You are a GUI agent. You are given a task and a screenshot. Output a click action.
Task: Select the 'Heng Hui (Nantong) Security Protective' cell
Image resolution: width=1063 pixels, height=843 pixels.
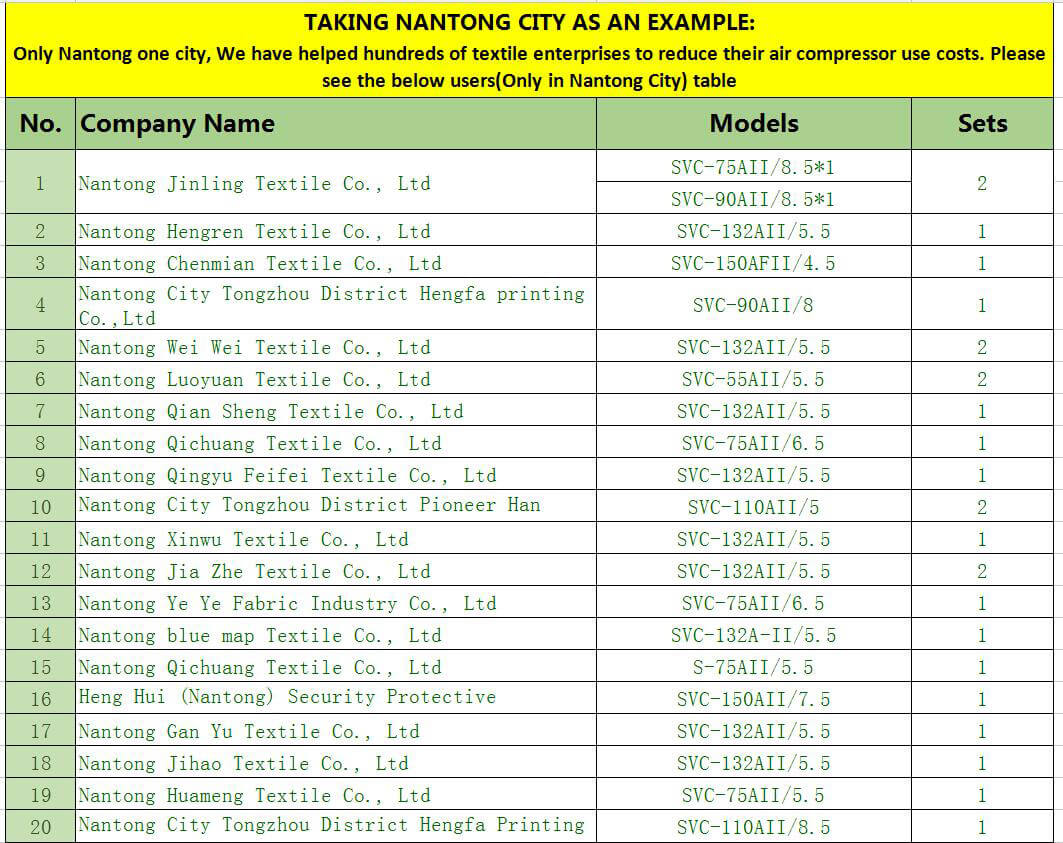(336, 698)
